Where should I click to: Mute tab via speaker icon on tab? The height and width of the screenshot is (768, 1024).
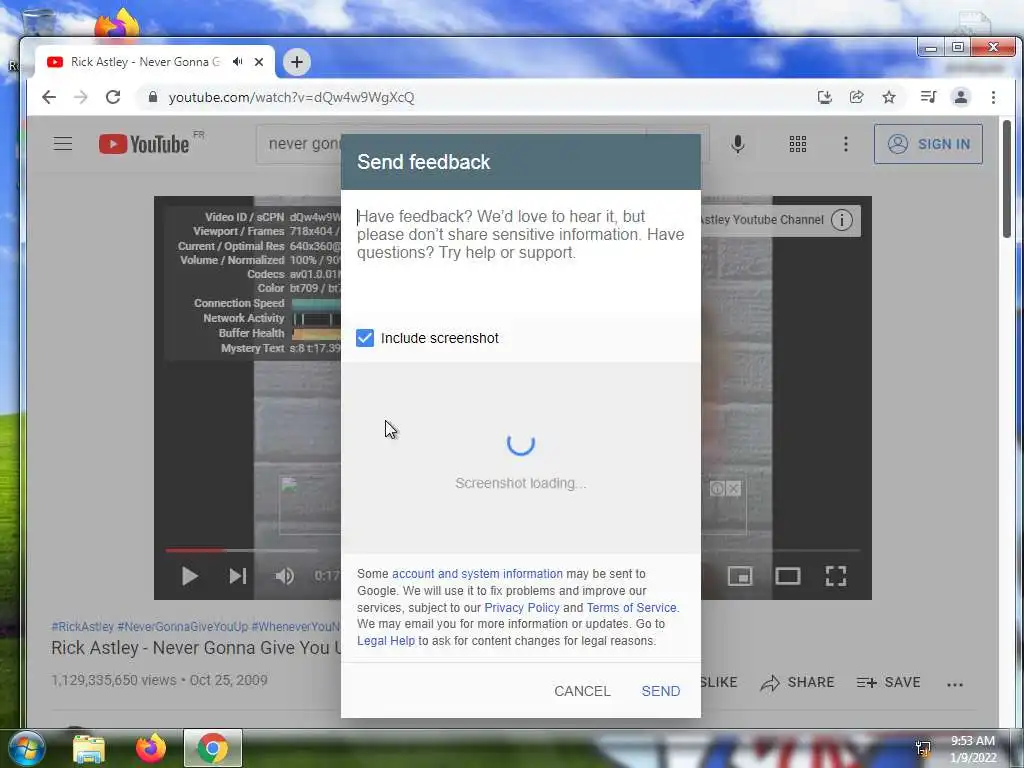(238, 61)
